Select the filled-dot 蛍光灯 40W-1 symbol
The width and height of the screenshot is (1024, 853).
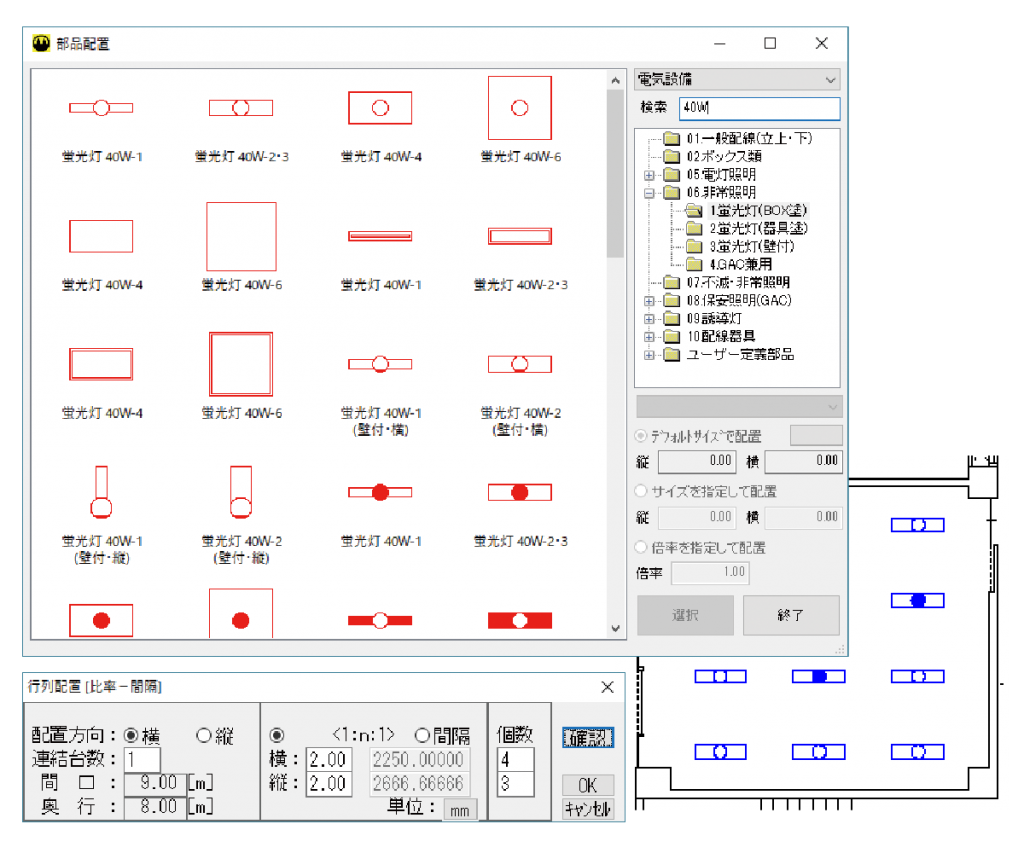[x=379, y=492]
